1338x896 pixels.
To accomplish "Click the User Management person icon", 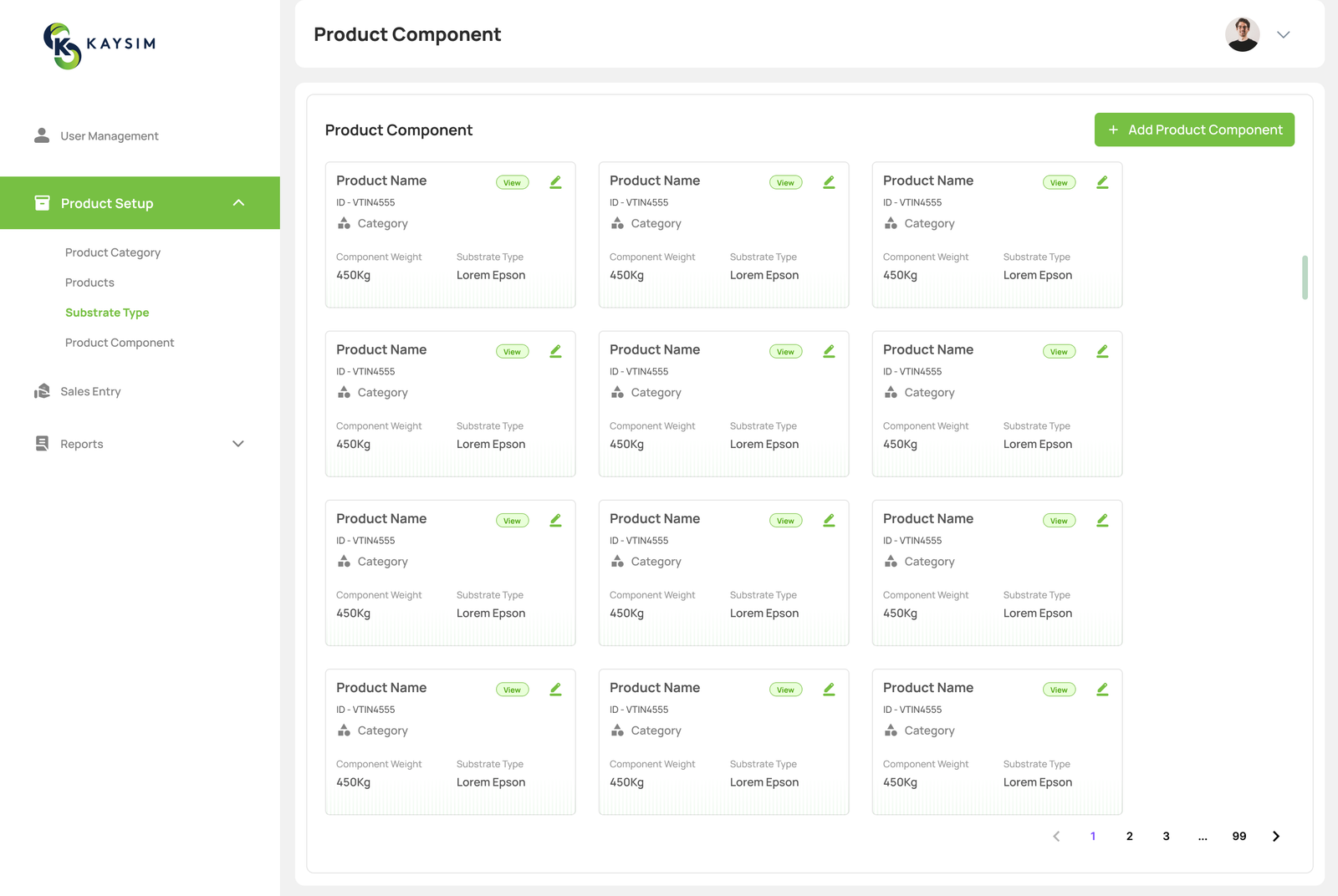I will [x=42, y=135].
